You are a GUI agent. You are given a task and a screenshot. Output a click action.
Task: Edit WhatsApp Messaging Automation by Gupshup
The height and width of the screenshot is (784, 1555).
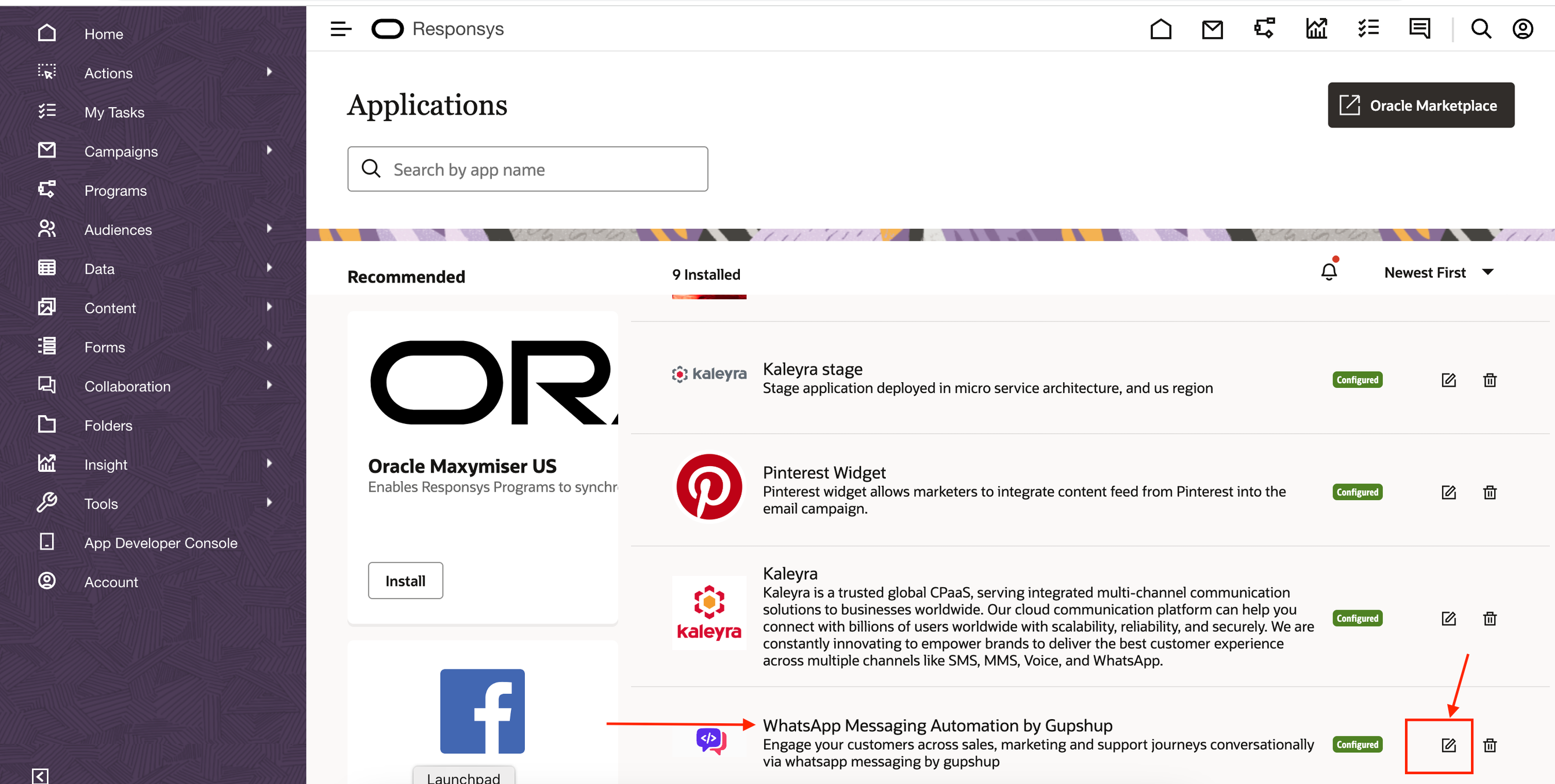tap(1448, 745)
